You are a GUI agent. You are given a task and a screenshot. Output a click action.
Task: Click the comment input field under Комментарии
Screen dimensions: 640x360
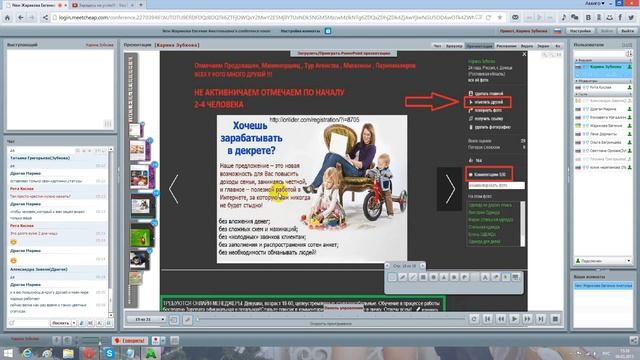(496, 185)
